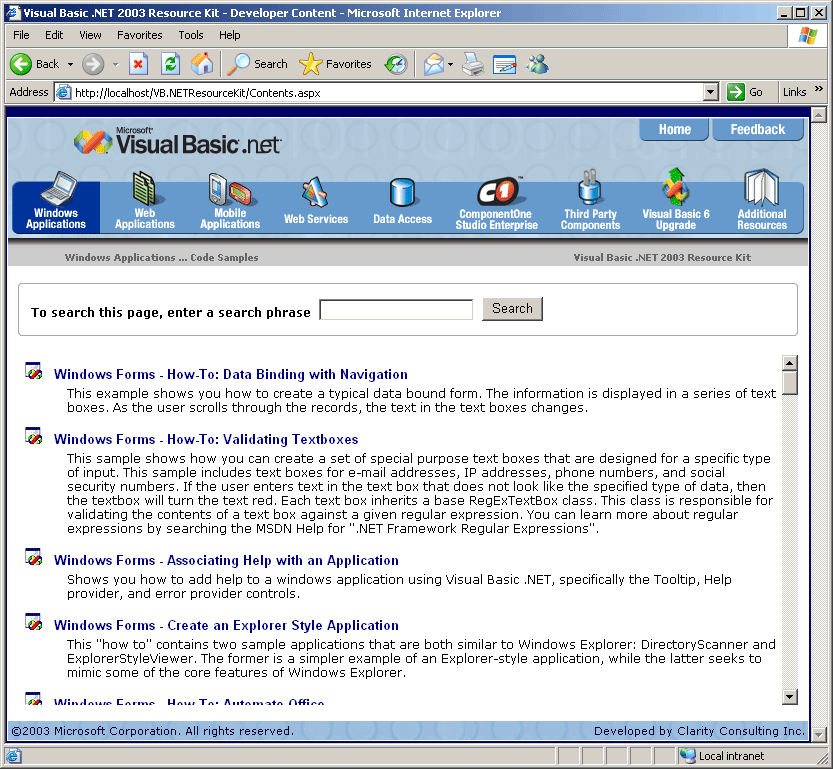Click the Go button beside address bar

pos(745,92)
